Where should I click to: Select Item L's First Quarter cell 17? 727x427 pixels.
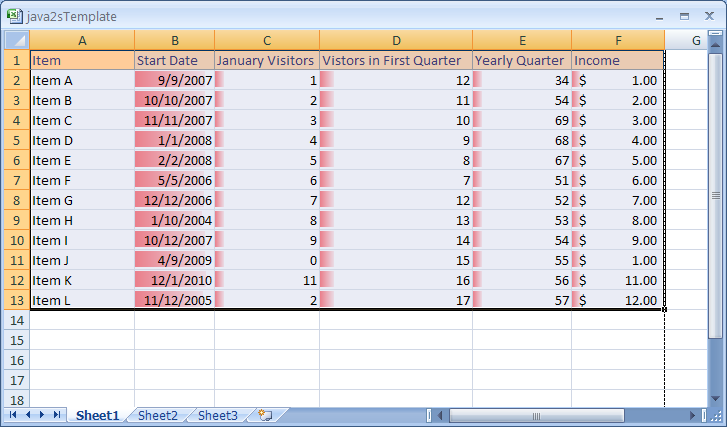point(396,300)
